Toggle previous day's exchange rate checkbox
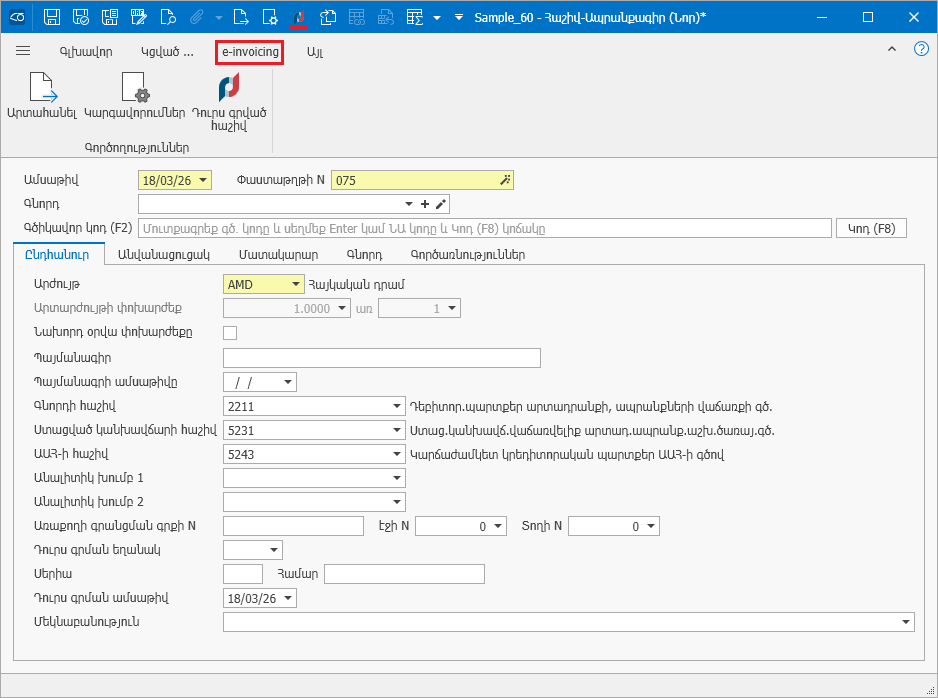This screenshot has width=938, height=698. (230, 333)
